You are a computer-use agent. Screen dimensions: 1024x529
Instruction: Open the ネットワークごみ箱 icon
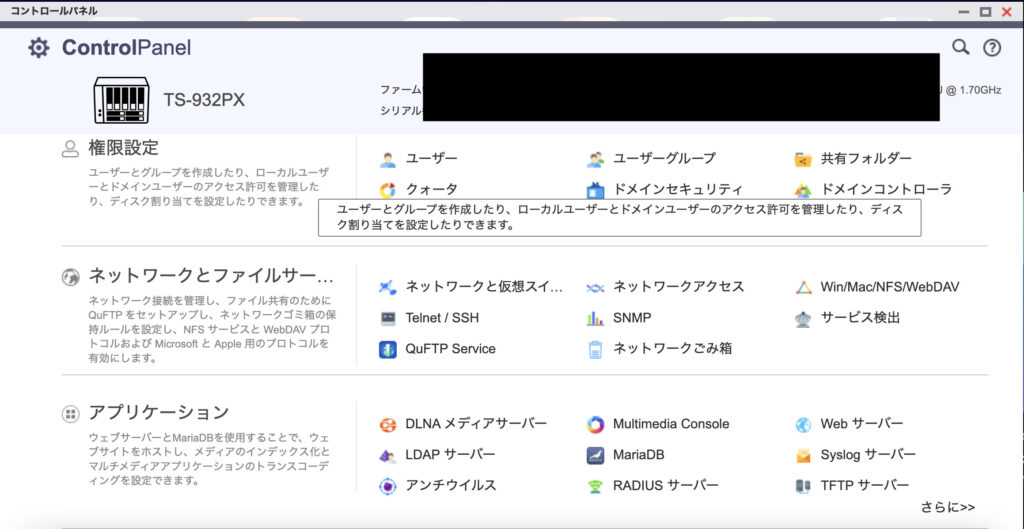(x=595, y=349)
